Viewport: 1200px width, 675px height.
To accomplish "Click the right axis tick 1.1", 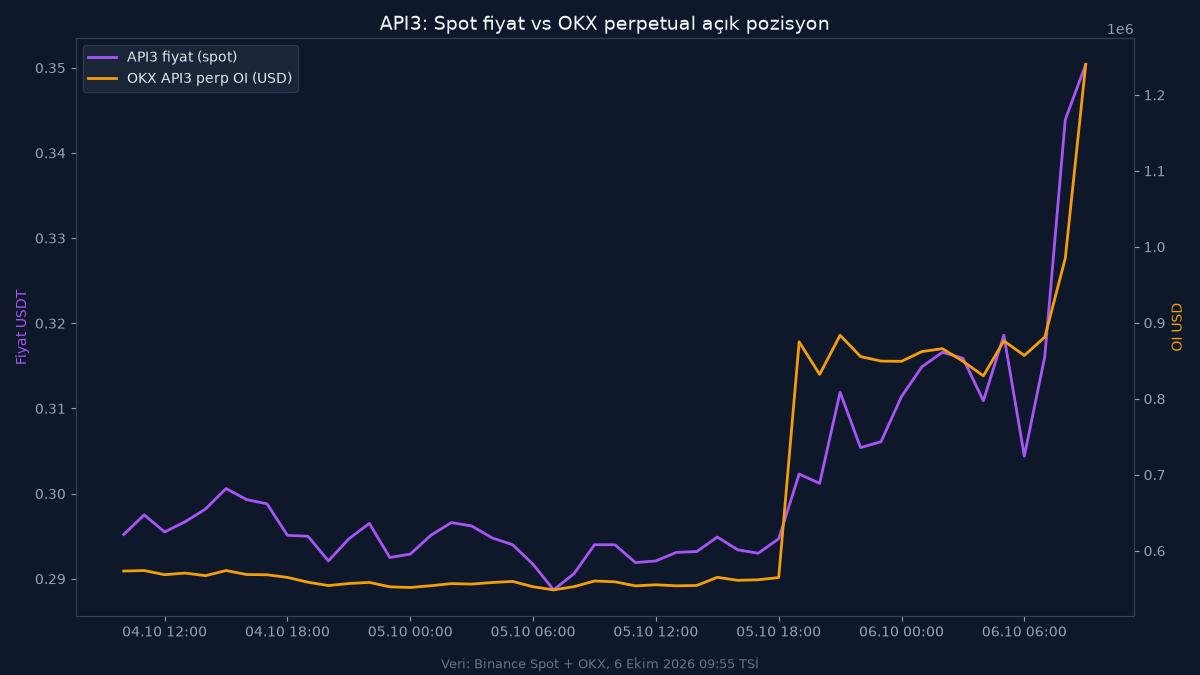I will (x=1154, y=171).
